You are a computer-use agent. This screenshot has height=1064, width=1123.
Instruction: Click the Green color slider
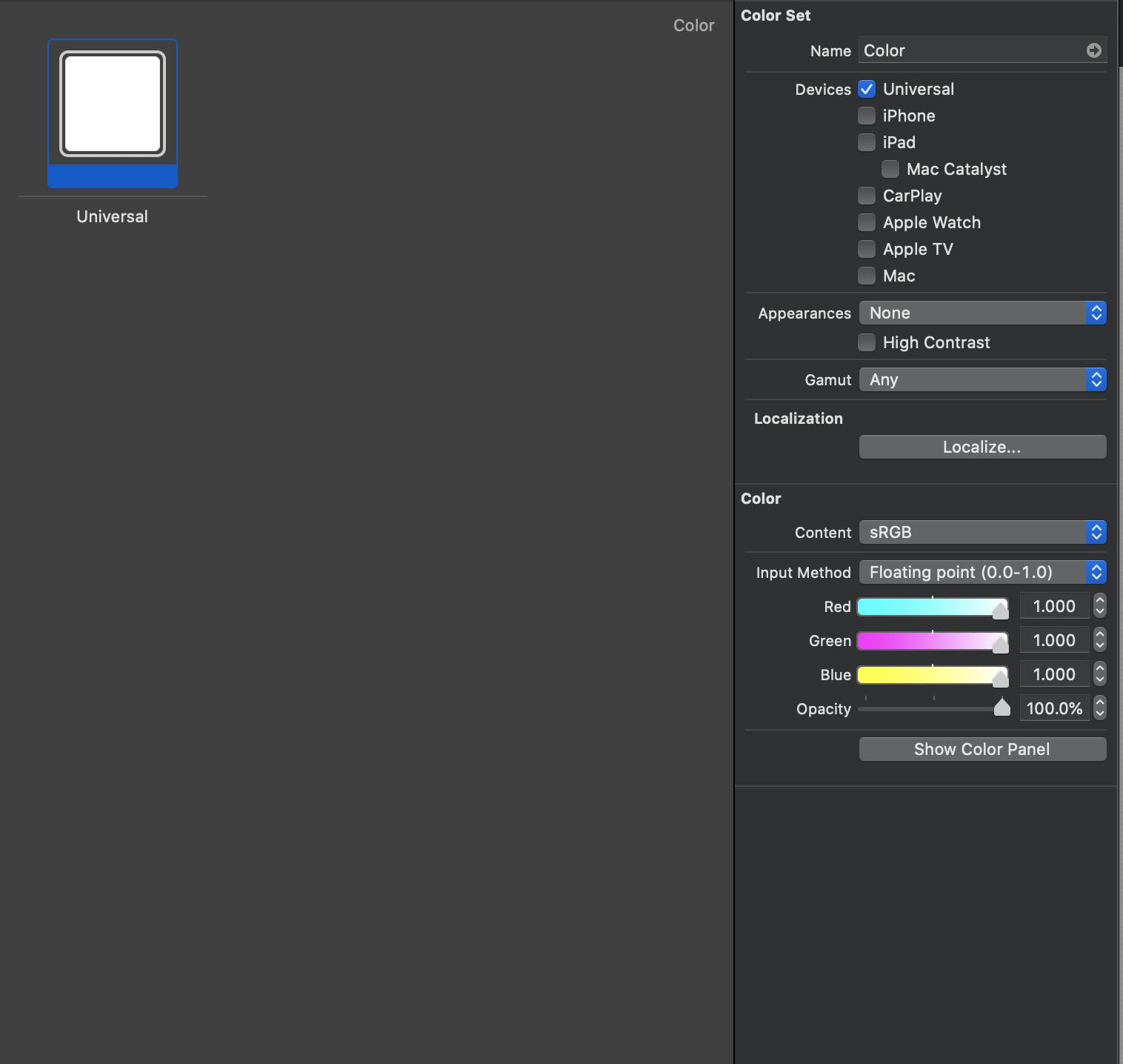[x=933, y=641]
